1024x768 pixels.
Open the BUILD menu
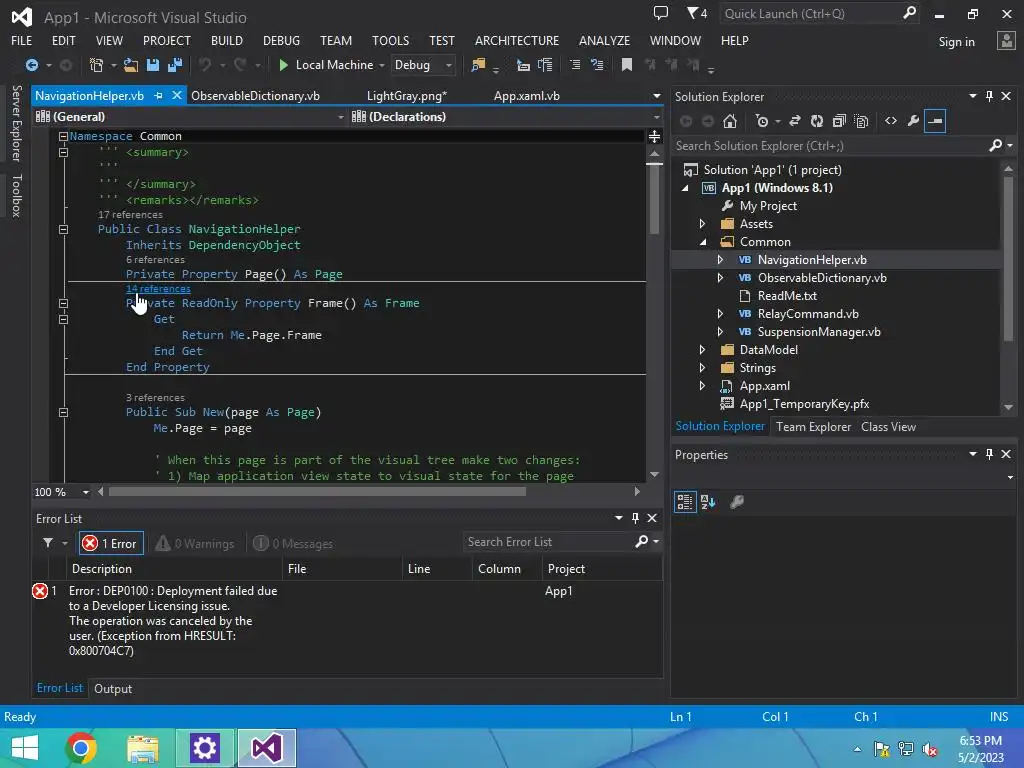coord(227,40)
